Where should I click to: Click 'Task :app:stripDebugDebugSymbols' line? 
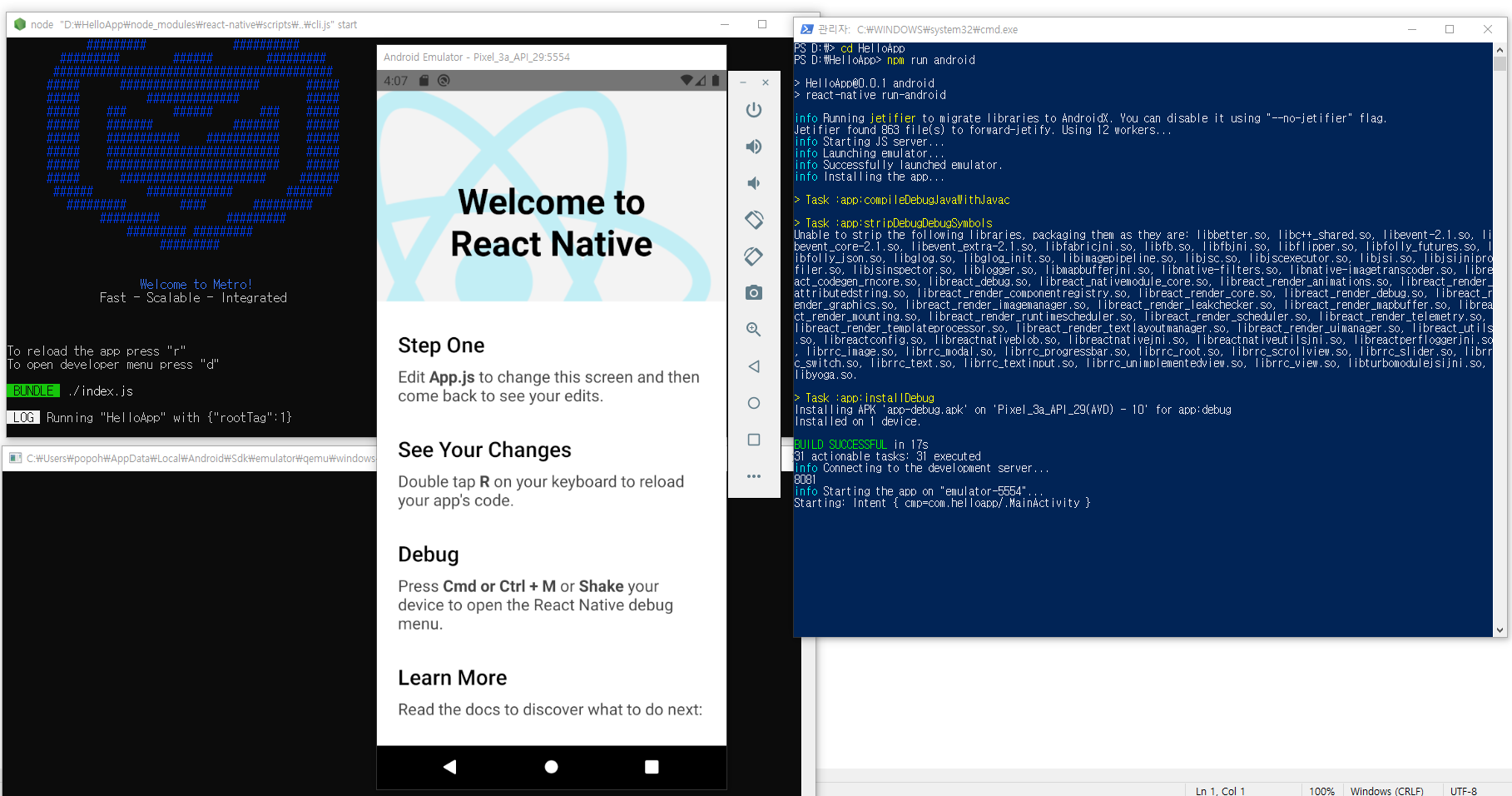pyautogui.click(x=893, y=223)
